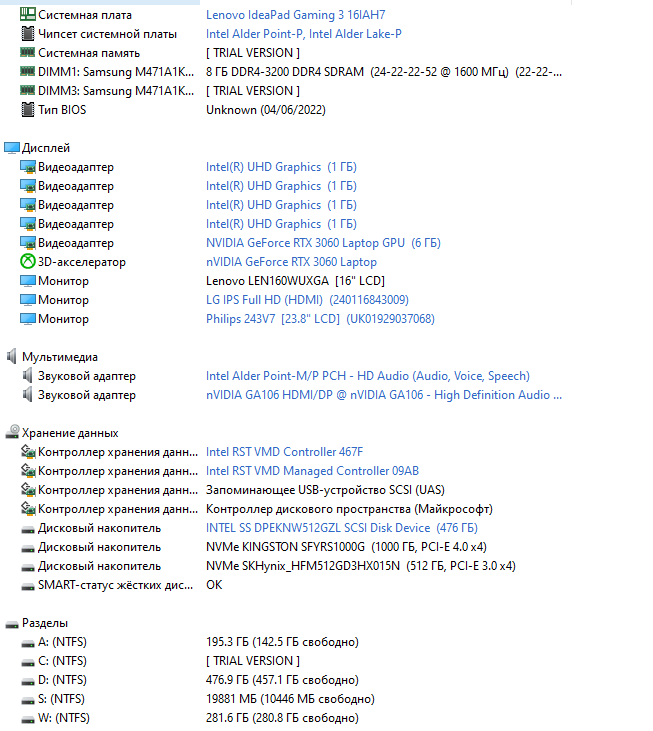Click the monitor icon beside Philips 243V7
Image resolution: width=653 pixels, height=731 pixels.
(x=27, y=319)
